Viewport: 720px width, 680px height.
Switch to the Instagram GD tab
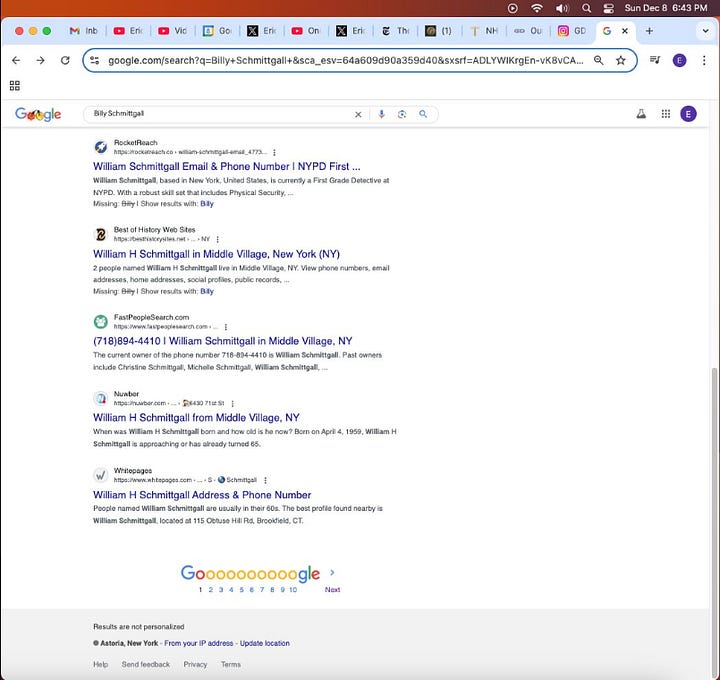[x=572, y=31]
